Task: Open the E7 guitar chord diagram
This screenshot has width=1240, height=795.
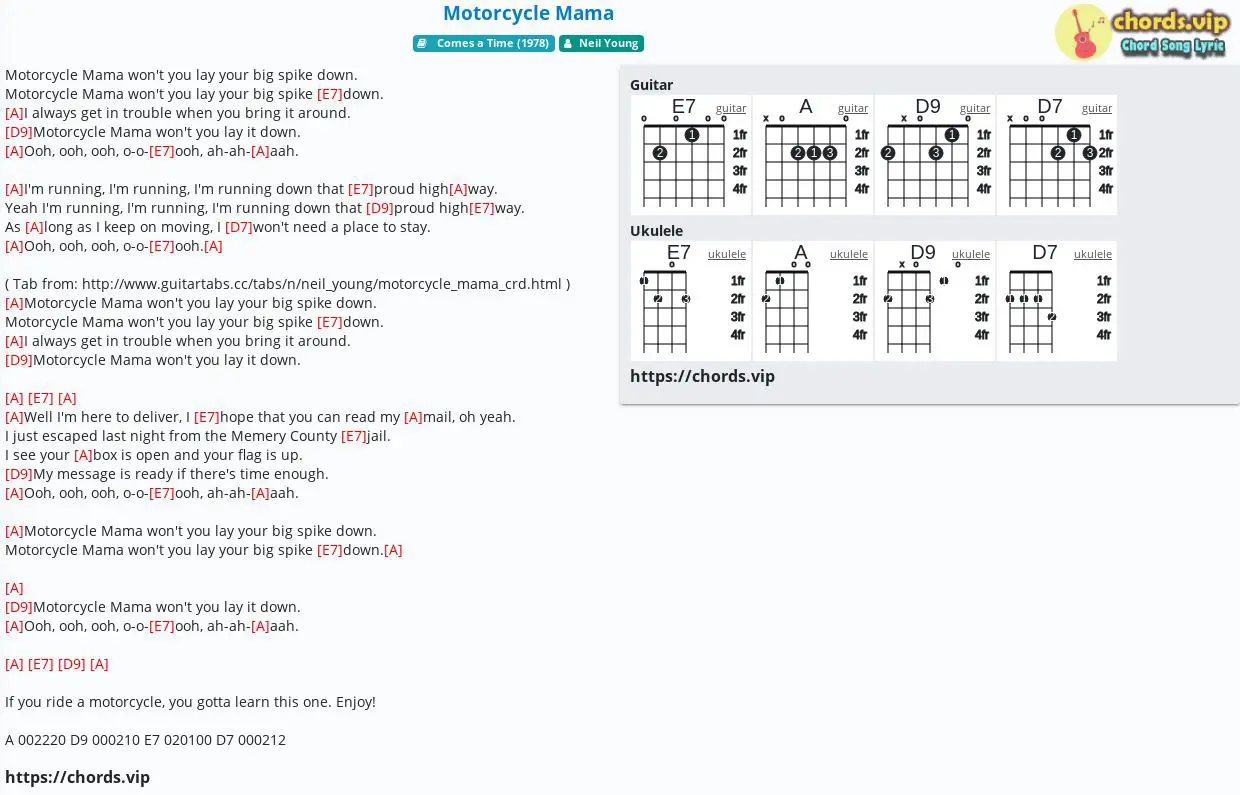Action: 691,155
